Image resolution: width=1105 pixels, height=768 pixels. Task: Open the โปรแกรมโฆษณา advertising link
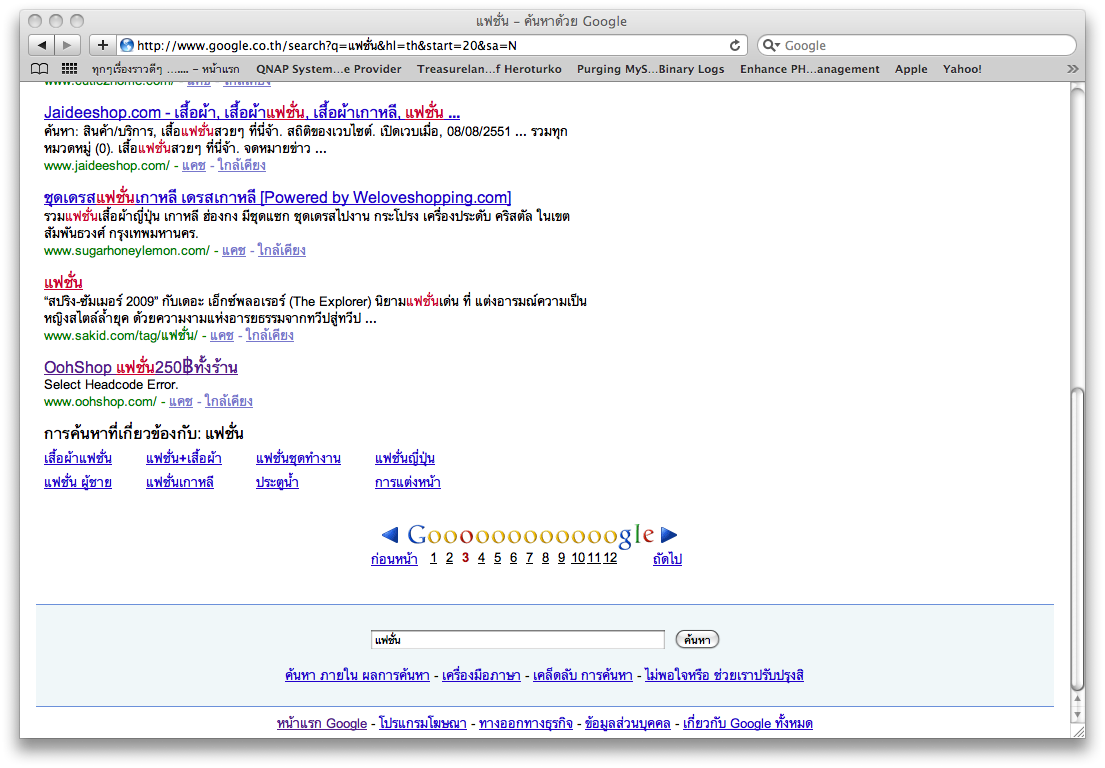pos(423,724)
